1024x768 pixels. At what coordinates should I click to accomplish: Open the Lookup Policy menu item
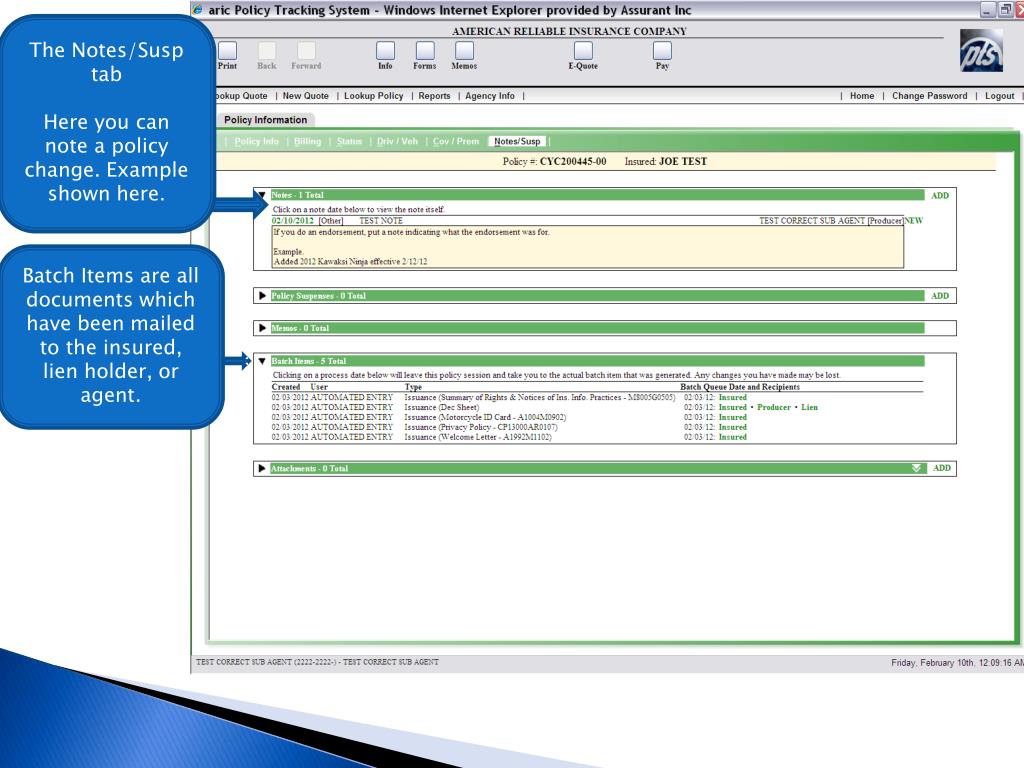coord(374,96)
